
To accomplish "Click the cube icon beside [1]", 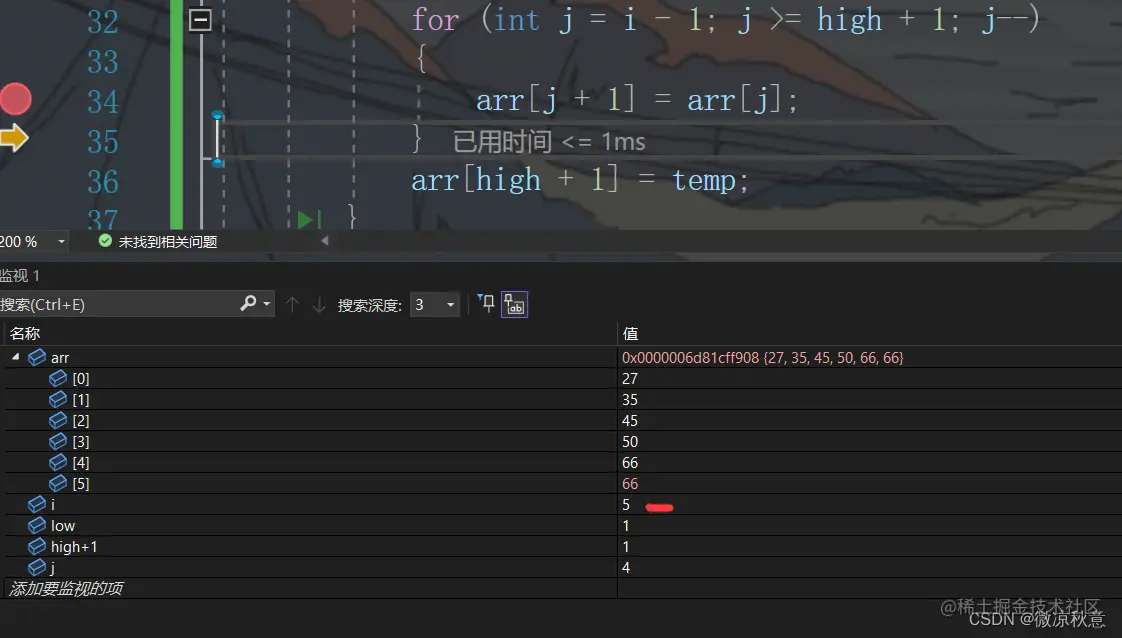I will click(x=58, y=399).
